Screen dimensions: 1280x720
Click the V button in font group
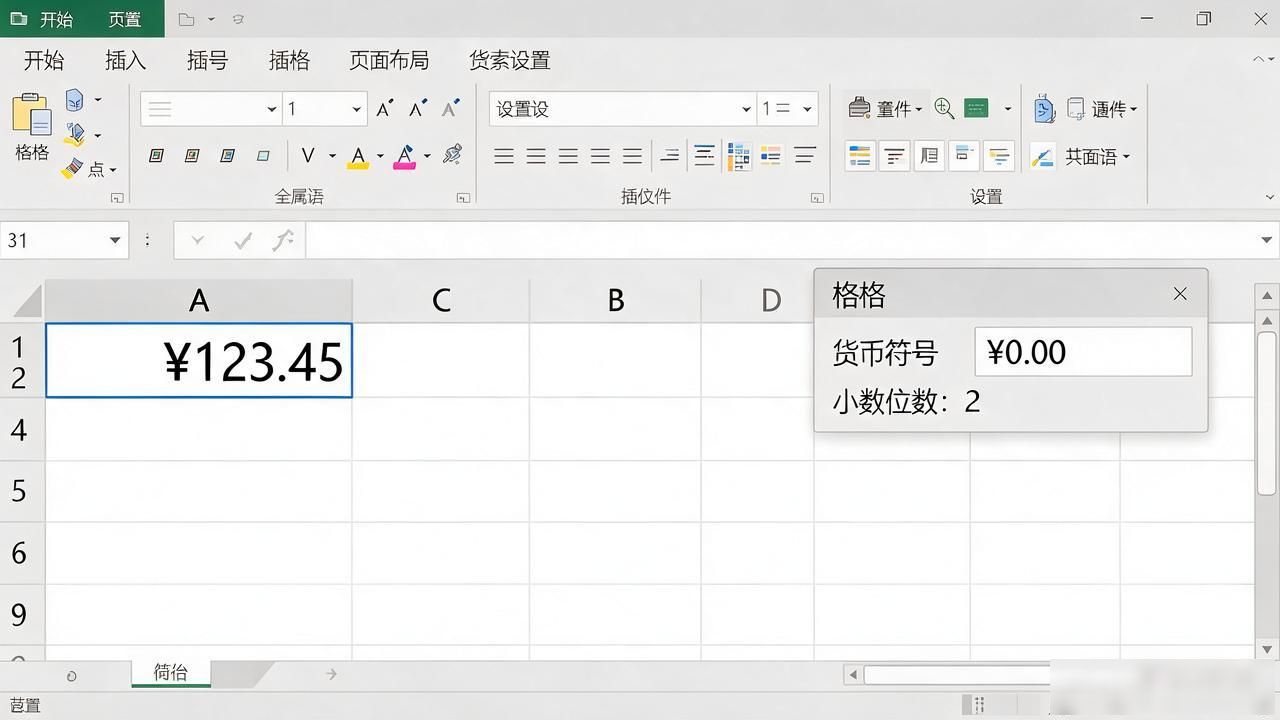pyautogui.click(x=307, y=155)
